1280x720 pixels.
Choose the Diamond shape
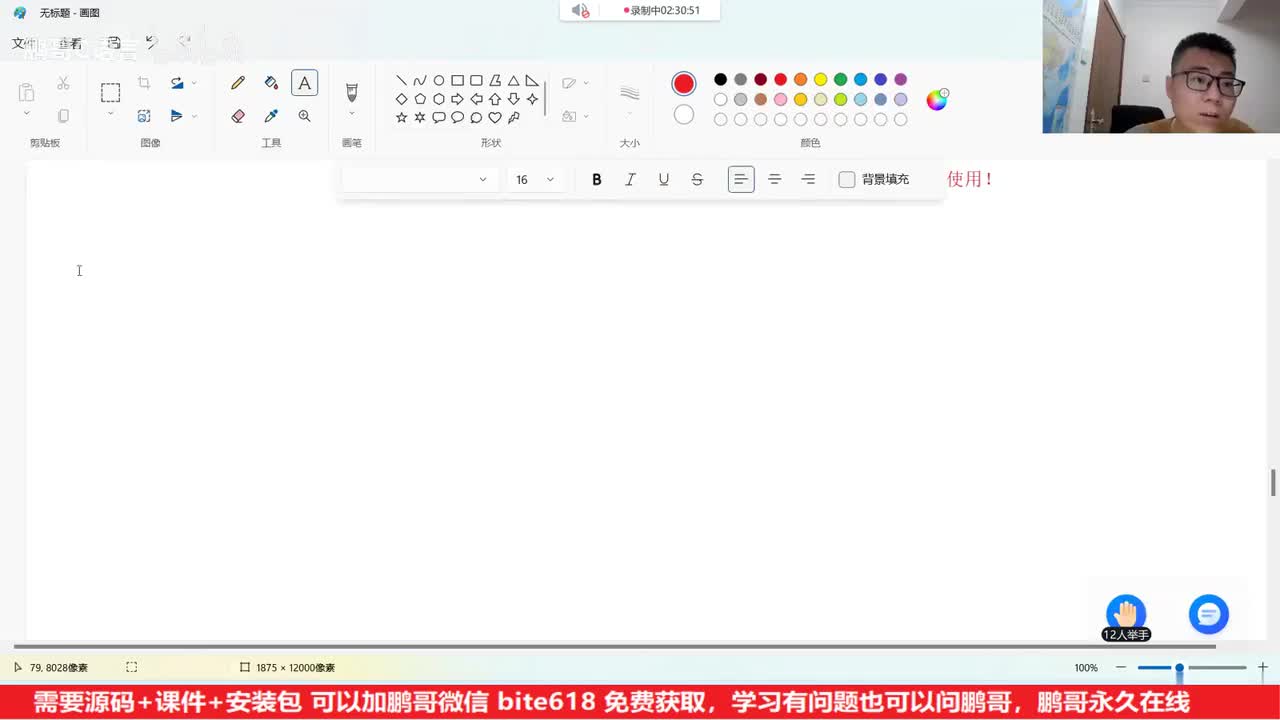pos(401,99)
